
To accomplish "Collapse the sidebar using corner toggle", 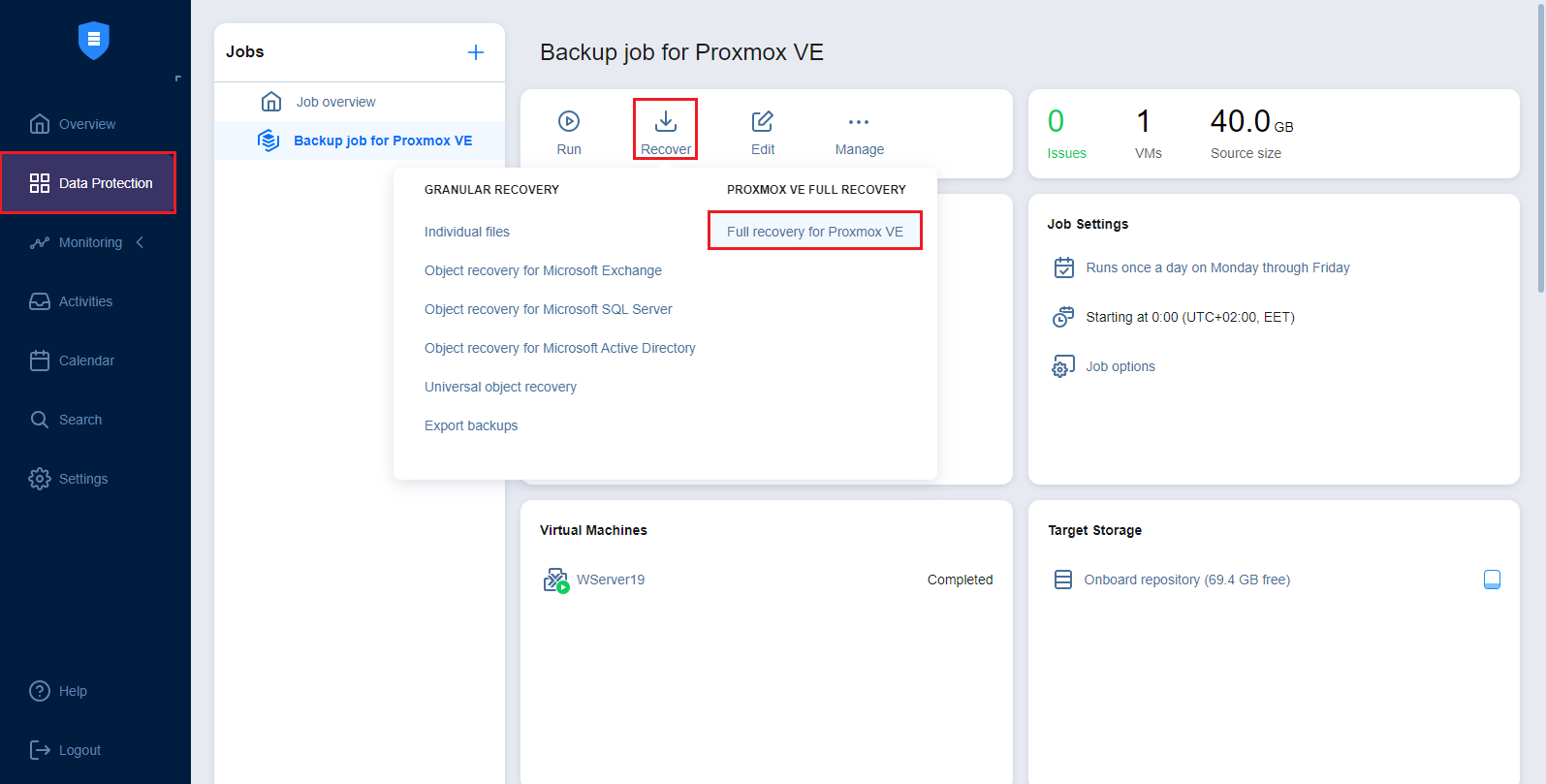I will (177, 78).
